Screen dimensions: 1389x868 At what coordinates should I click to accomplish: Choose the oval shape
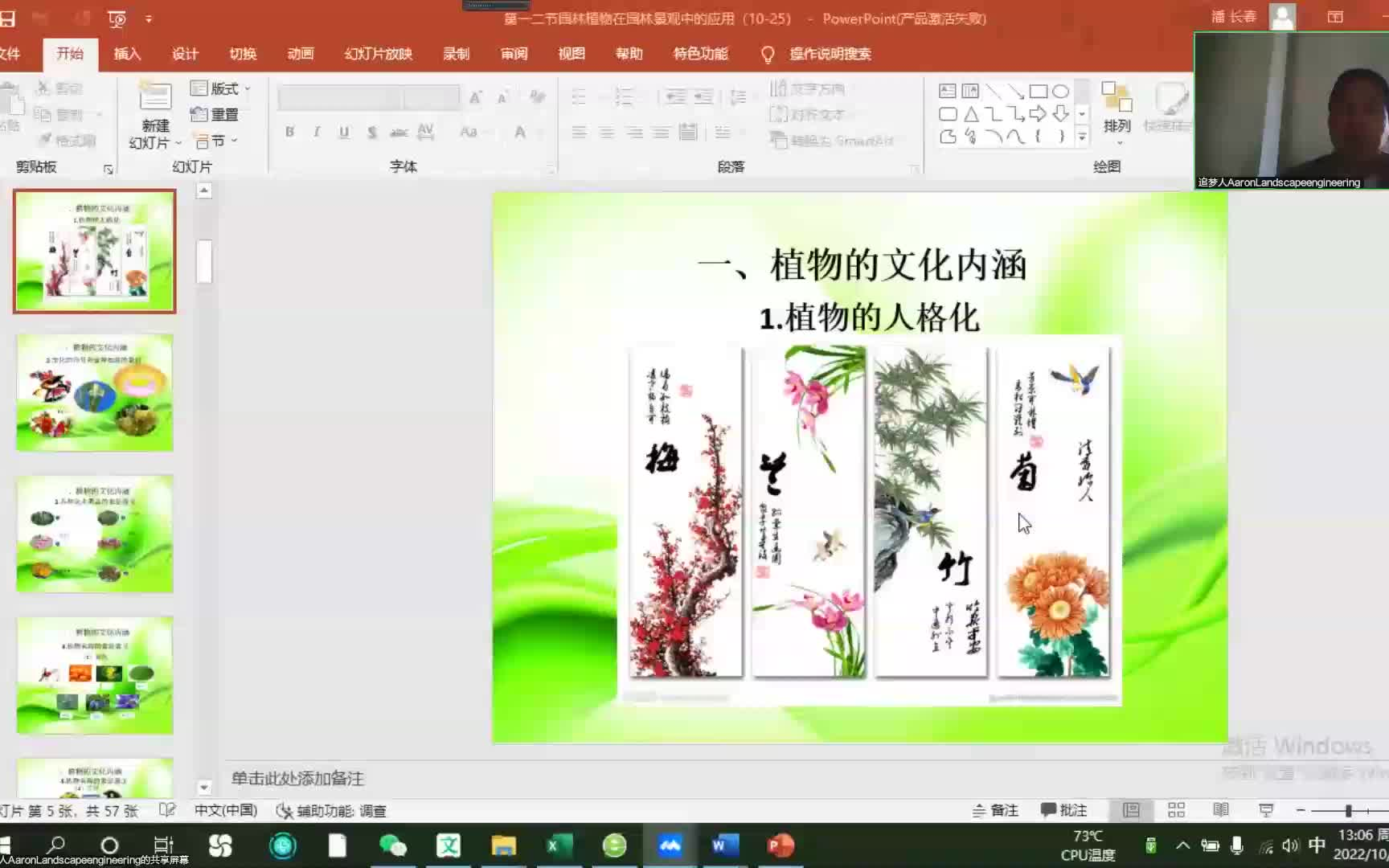pyautogui.click(x=1061, y=92)
